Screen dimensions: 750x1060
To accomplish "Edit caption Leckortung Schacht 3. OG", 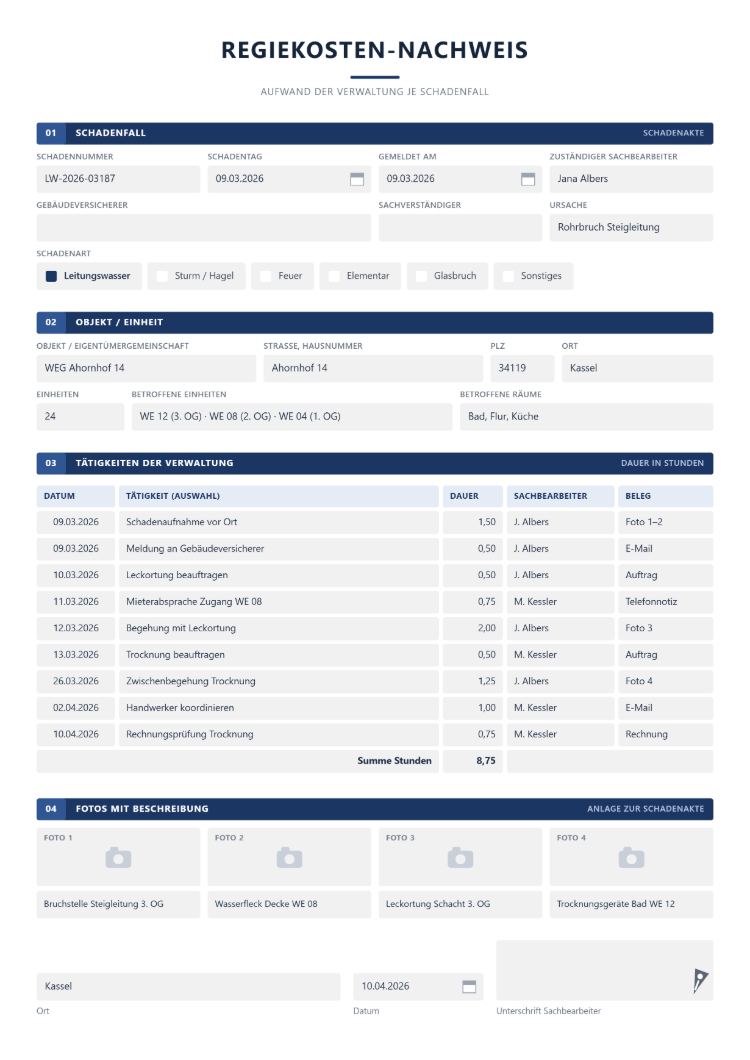I will click(x=461, y=905).
